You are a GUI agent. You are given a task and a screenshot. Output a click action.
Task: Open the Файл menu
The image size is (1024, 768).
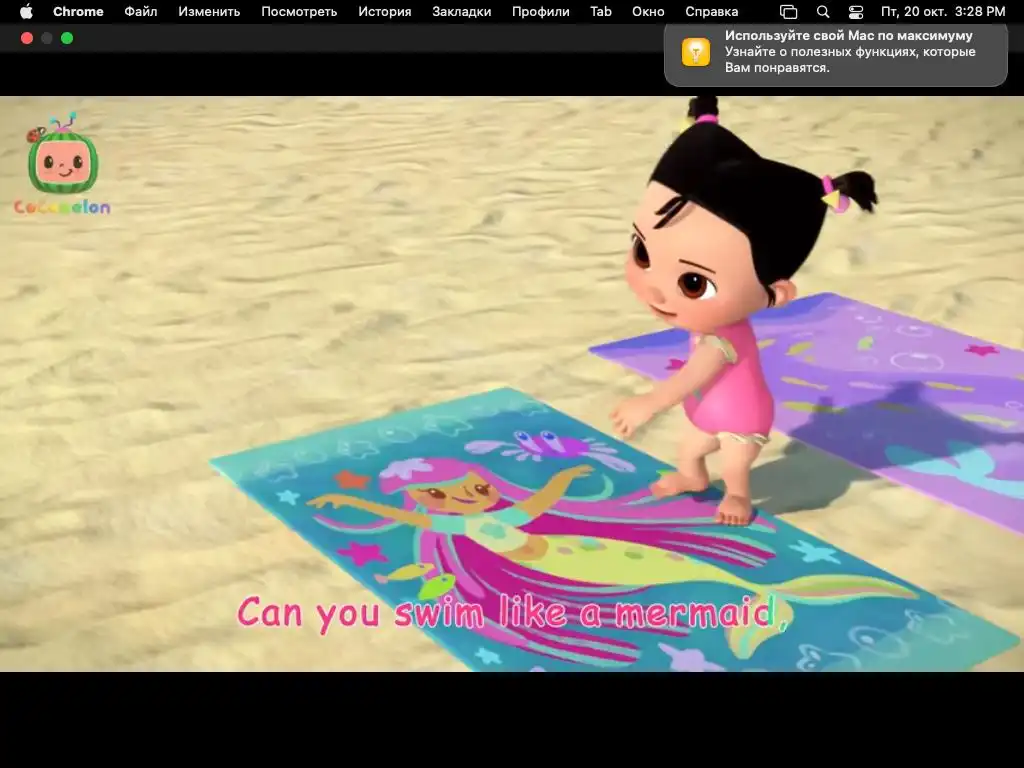[140, 12]
